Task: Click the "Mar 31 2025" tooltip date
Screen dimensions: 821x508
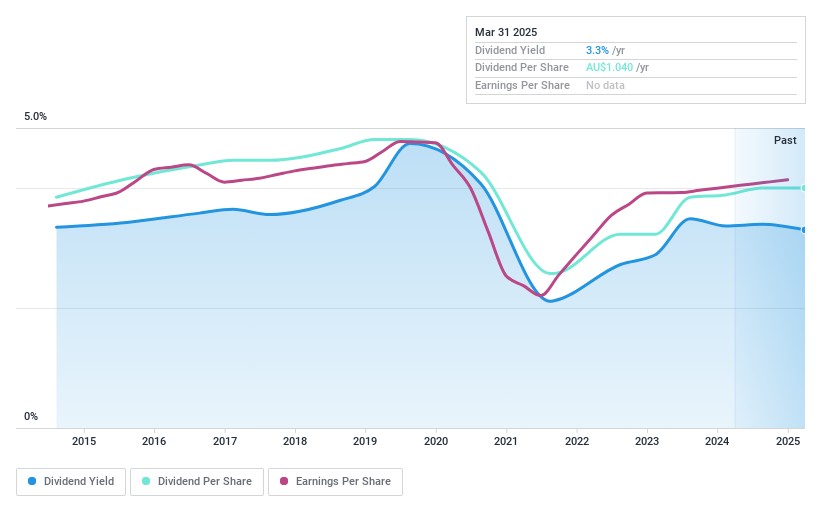Action: click(506, 32)
